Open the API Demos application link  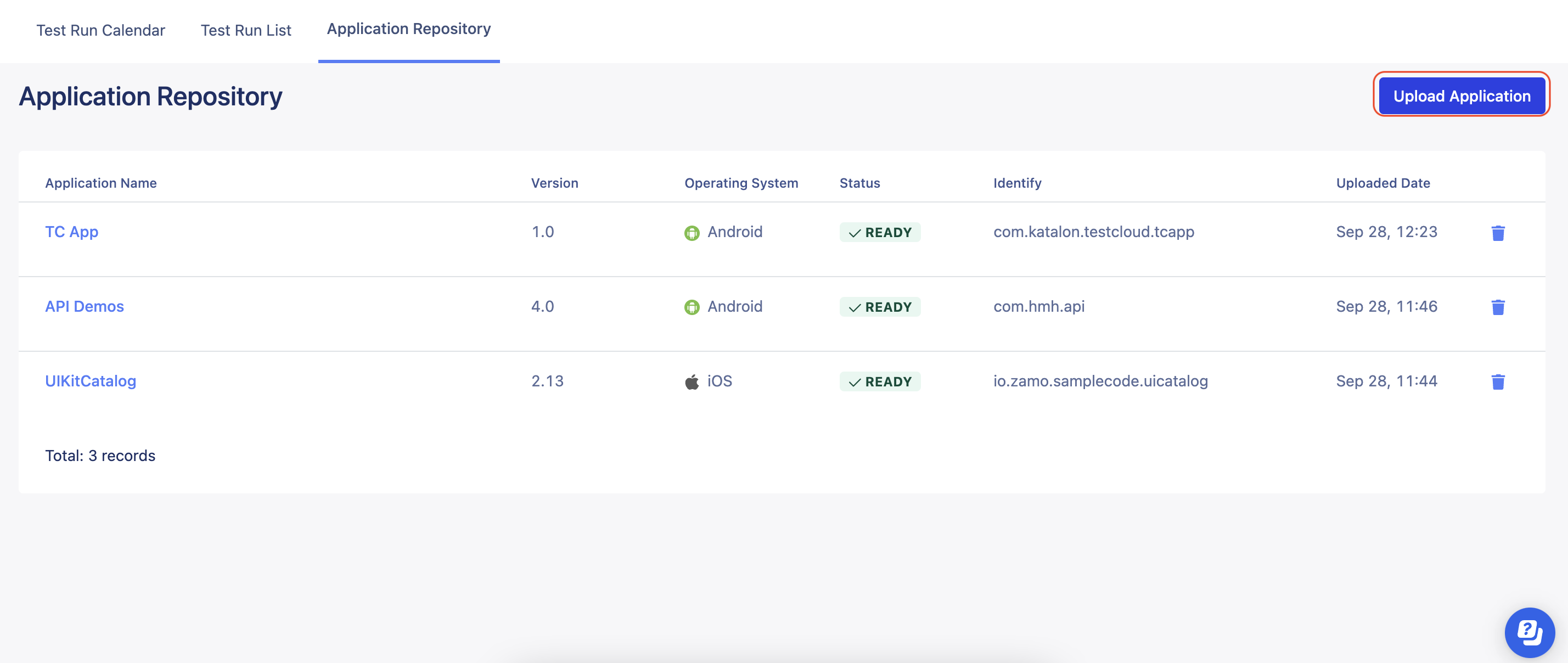(84, 306)
